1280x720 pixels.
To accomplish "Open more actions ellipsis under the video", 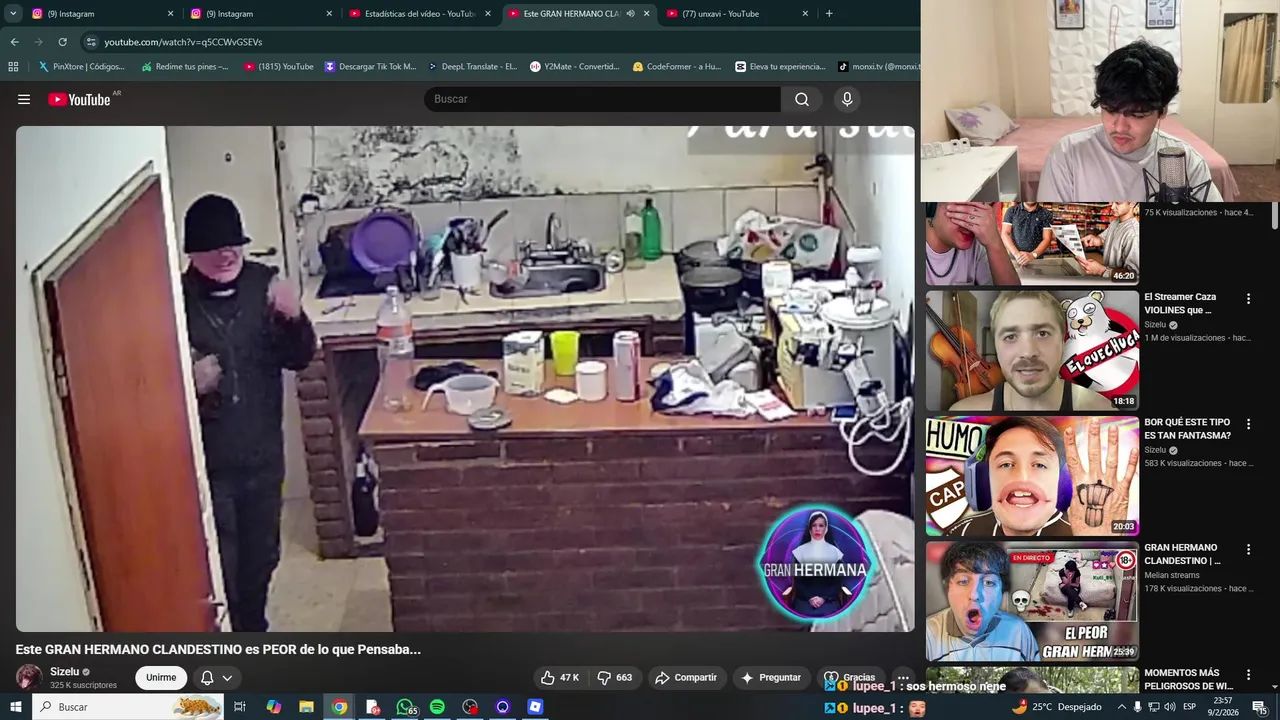I will click(903, 677).
